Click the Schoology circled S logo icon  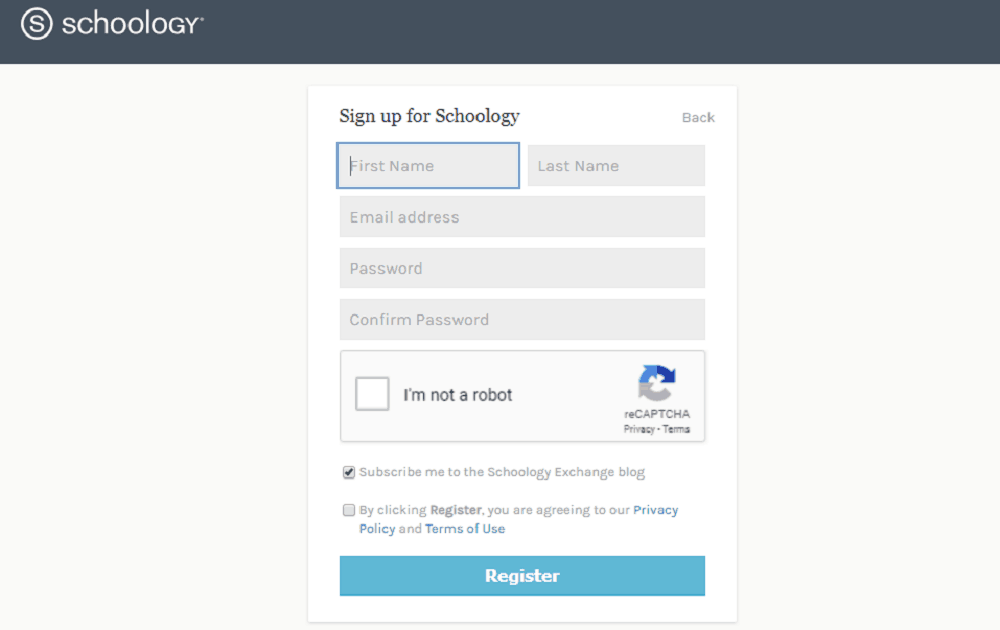pyautogui.click(x=36, y=24)
